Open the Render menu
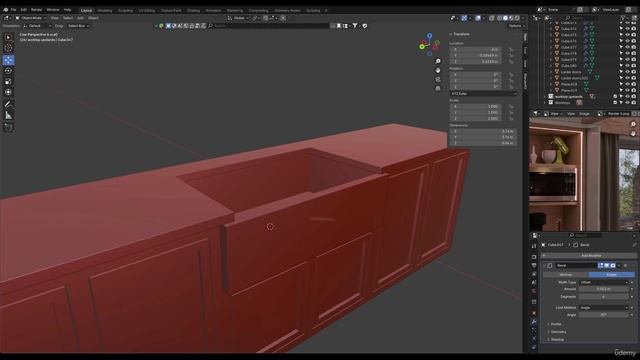Viewport: 640px width, 360px height. (x=36, y=10)
